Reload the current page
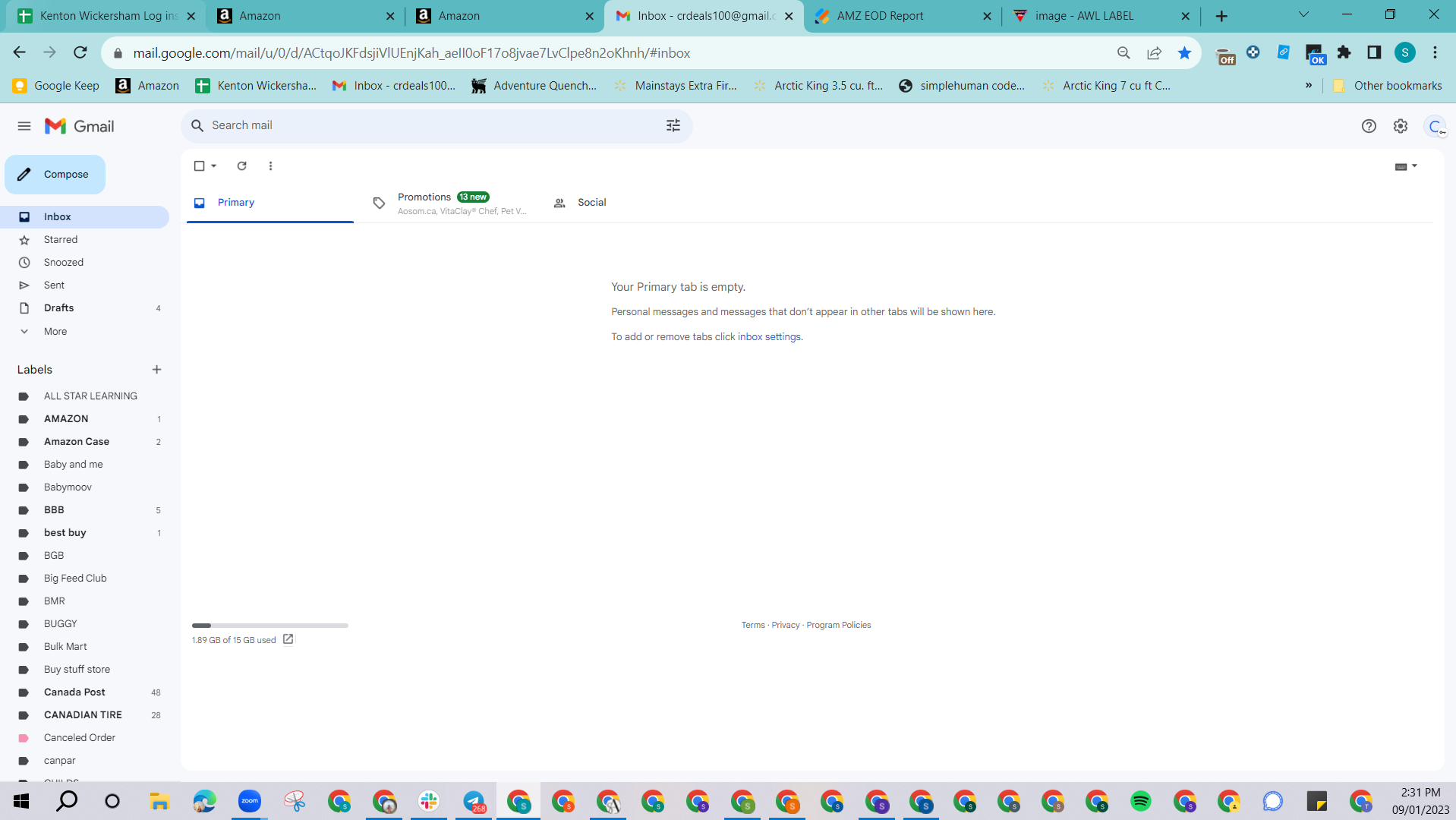Screen dimensions: 1456x820 (80, 52)
